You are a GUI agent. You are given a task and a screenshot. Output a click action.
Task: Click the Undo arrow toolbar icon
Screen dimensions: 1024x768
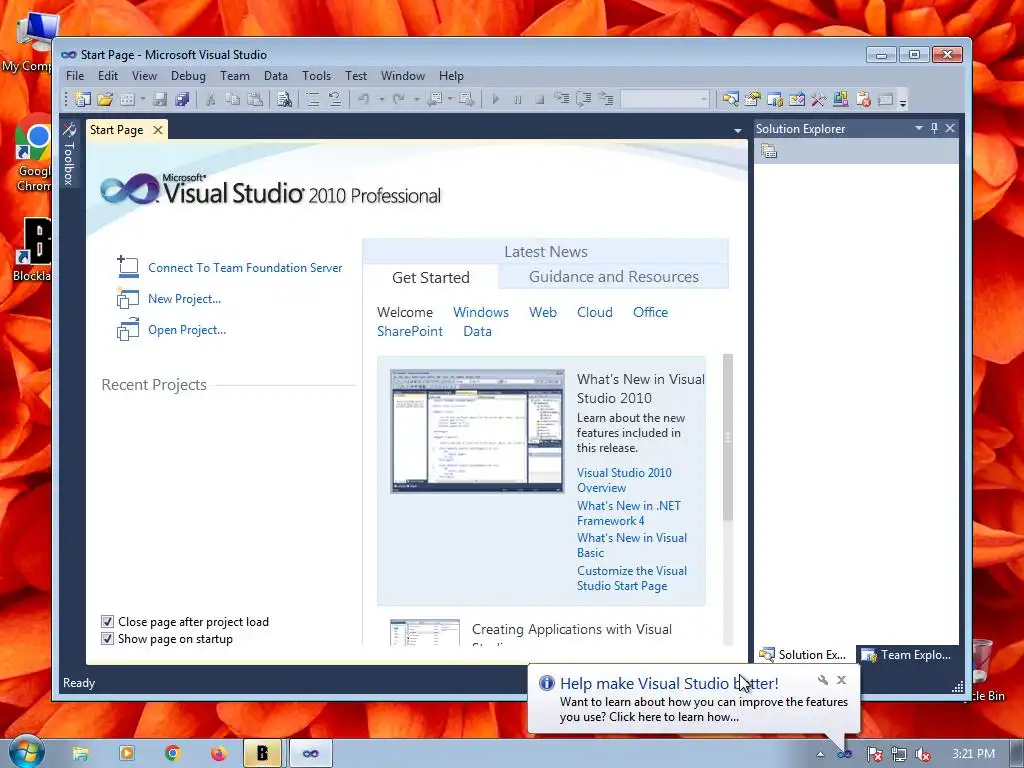[364, 99]
